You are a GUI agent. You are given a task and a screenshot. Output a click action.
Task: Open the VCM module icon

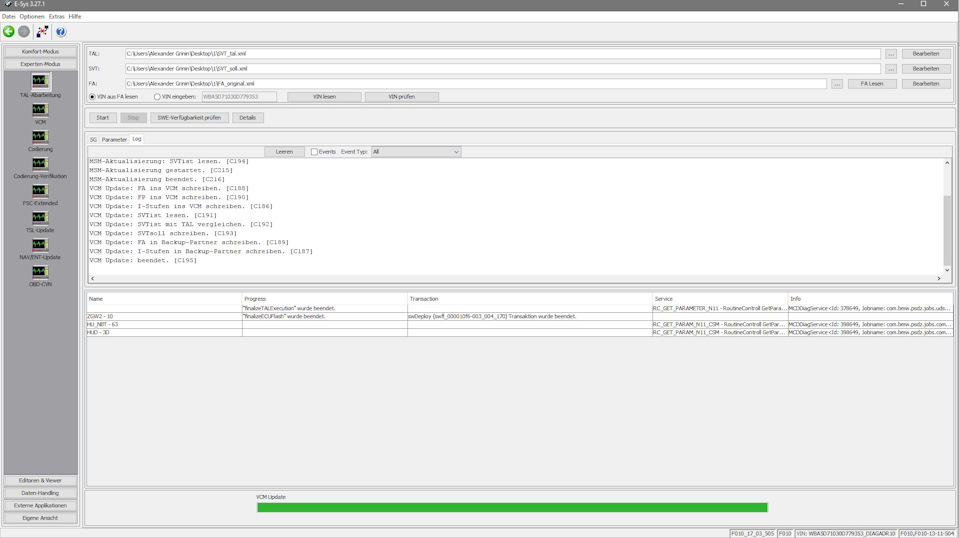tap(40, 110)
